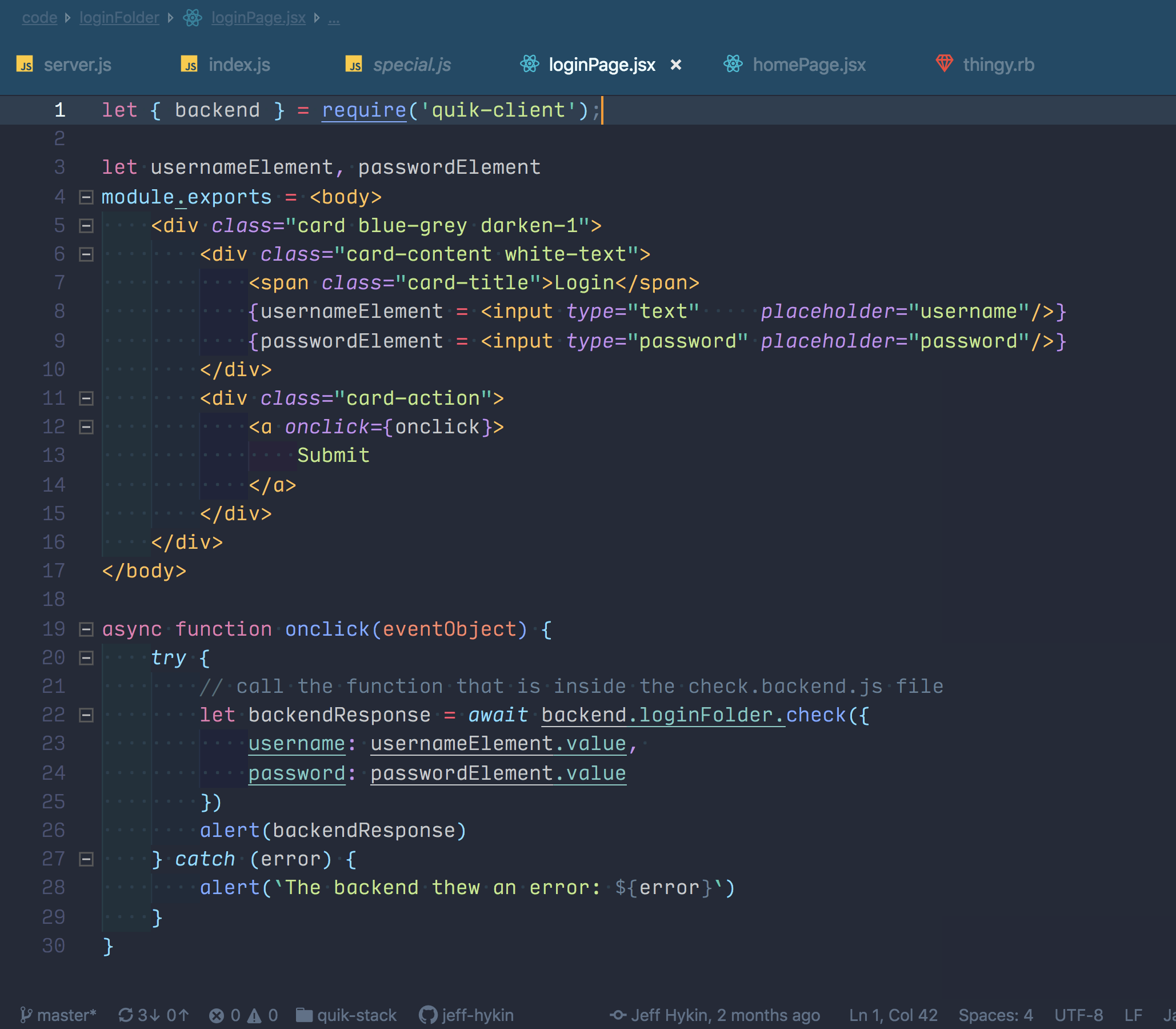Collapse the anchor tag fold at line 12

click(86, 428)
